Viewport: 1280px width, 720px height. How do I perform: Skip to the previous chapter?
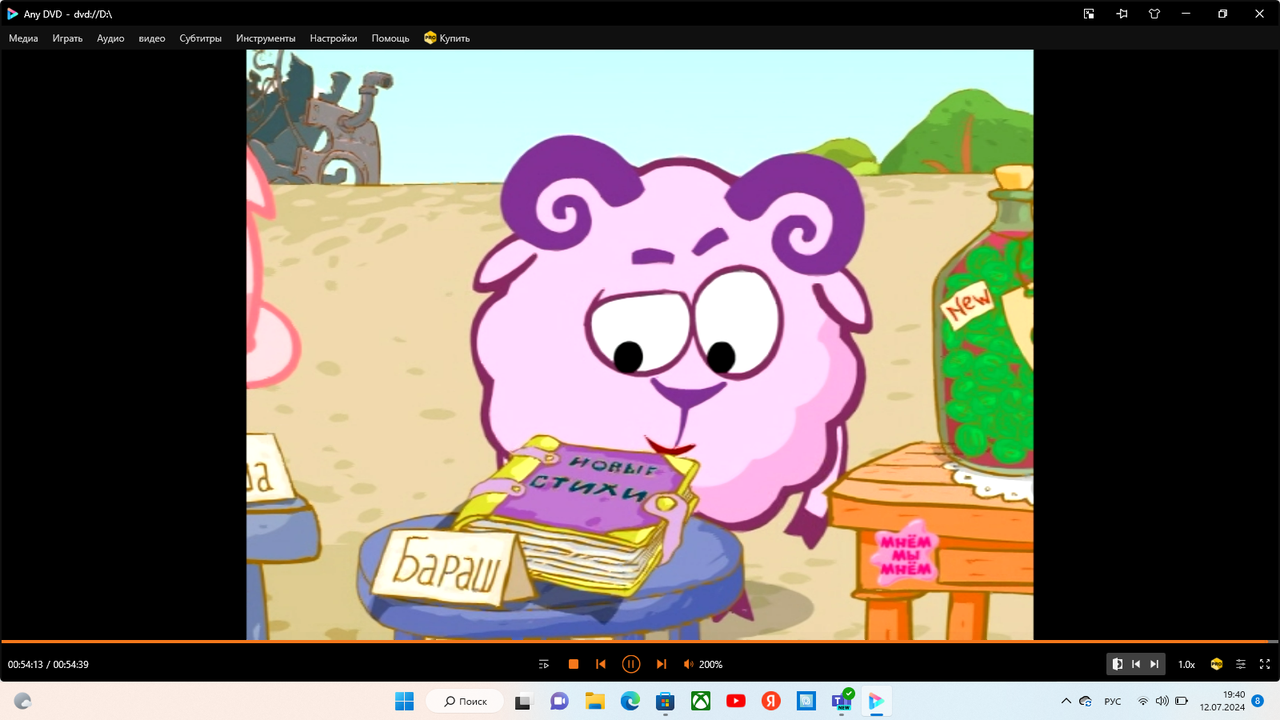click(x=601, y=664)
